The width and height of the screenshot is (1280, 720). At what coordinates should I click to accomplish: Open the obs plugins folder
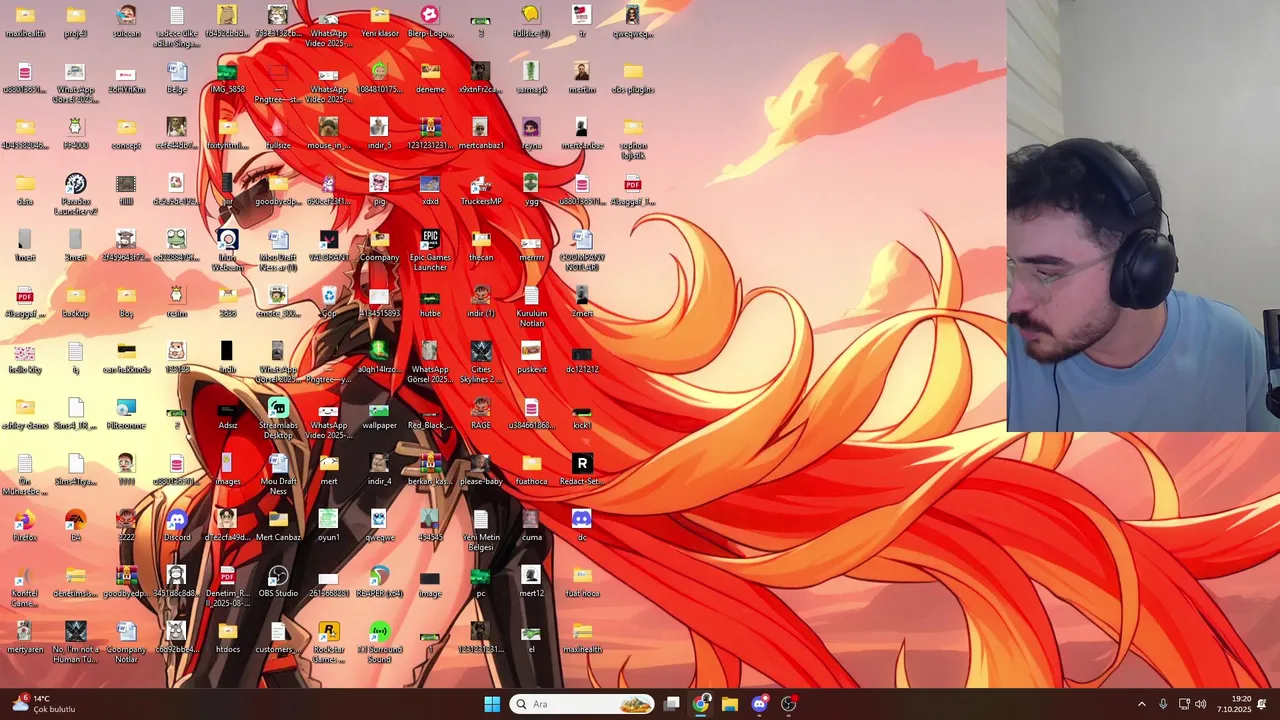633,77
